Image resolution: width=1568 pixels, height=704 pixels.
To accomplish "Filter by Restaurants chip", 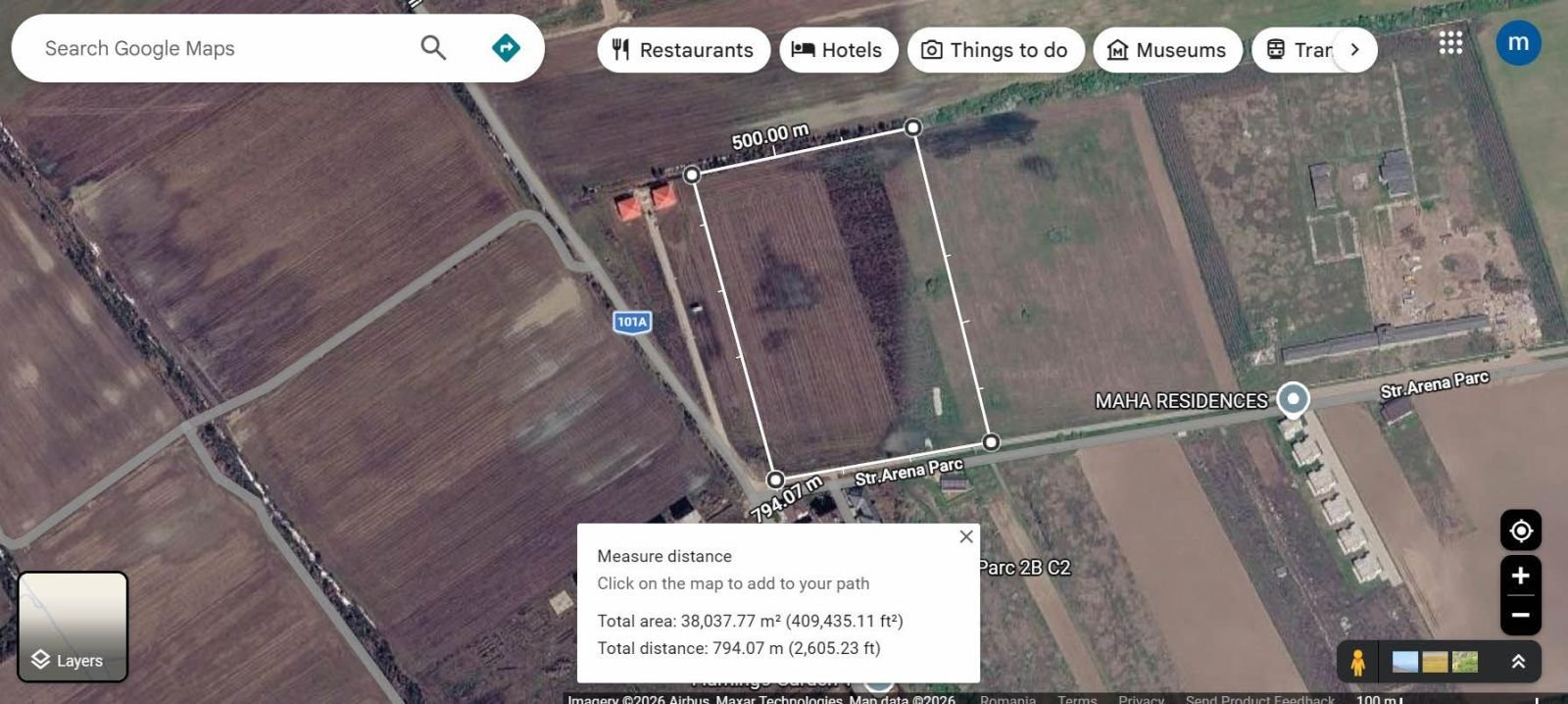I will 683,50.
